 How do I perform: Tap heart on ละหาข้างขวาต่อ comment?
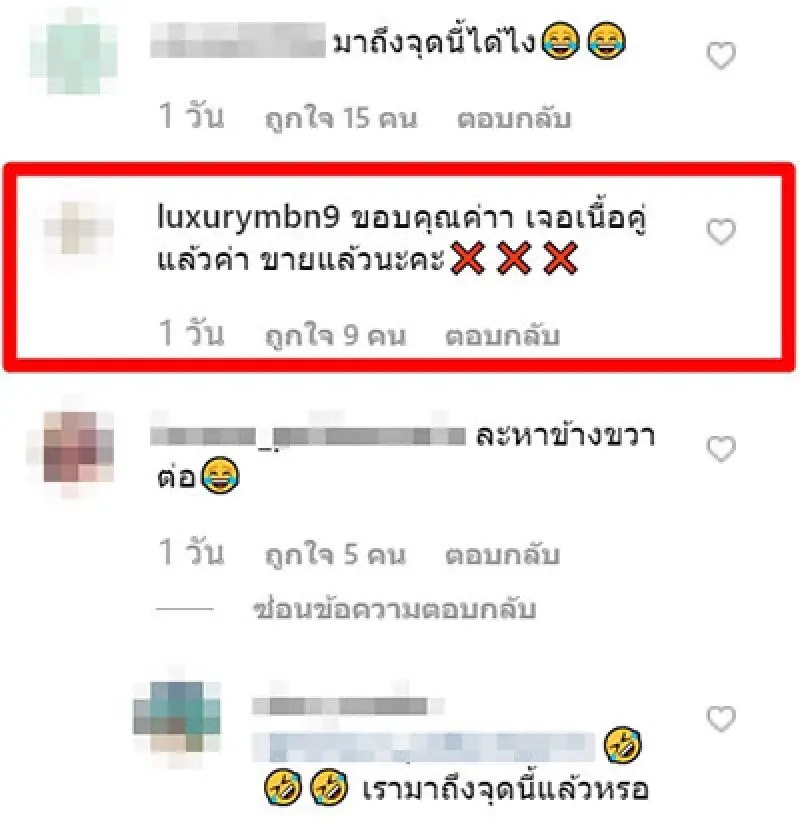point(721,448)
